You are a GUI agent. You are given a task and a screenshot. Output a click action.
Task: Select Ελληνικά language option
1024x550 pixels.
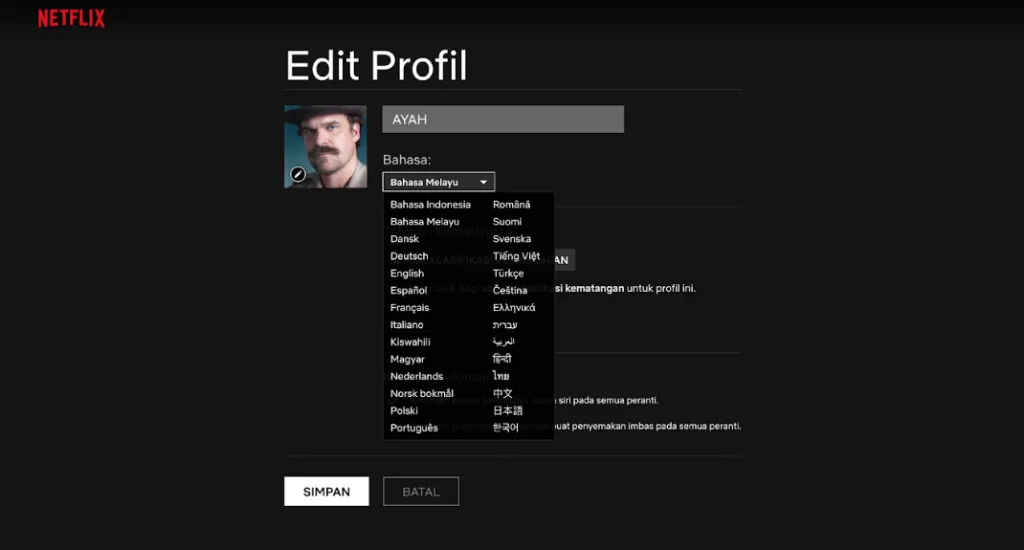coord(514,307)
